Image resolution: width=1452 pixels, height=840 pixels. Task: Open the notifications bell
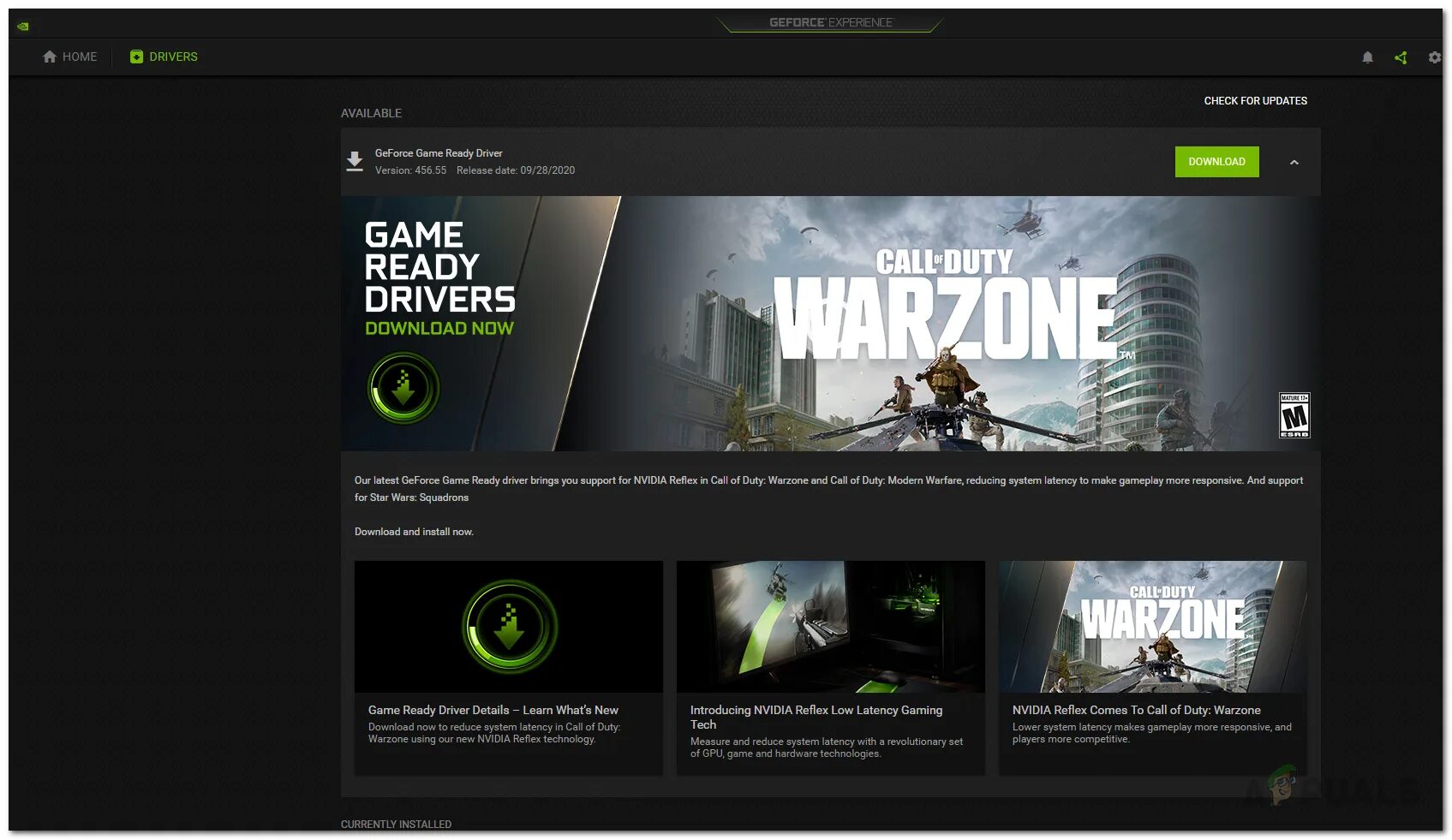point(1367,57)
